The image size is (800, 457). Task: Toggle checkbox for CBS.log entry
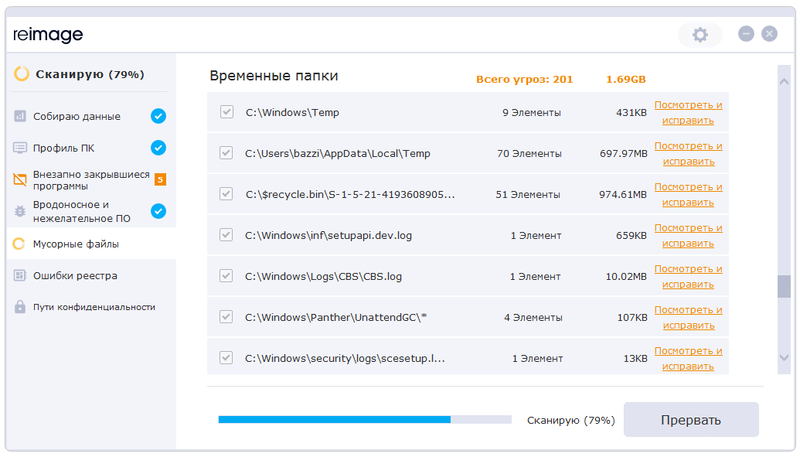[227, 276]
